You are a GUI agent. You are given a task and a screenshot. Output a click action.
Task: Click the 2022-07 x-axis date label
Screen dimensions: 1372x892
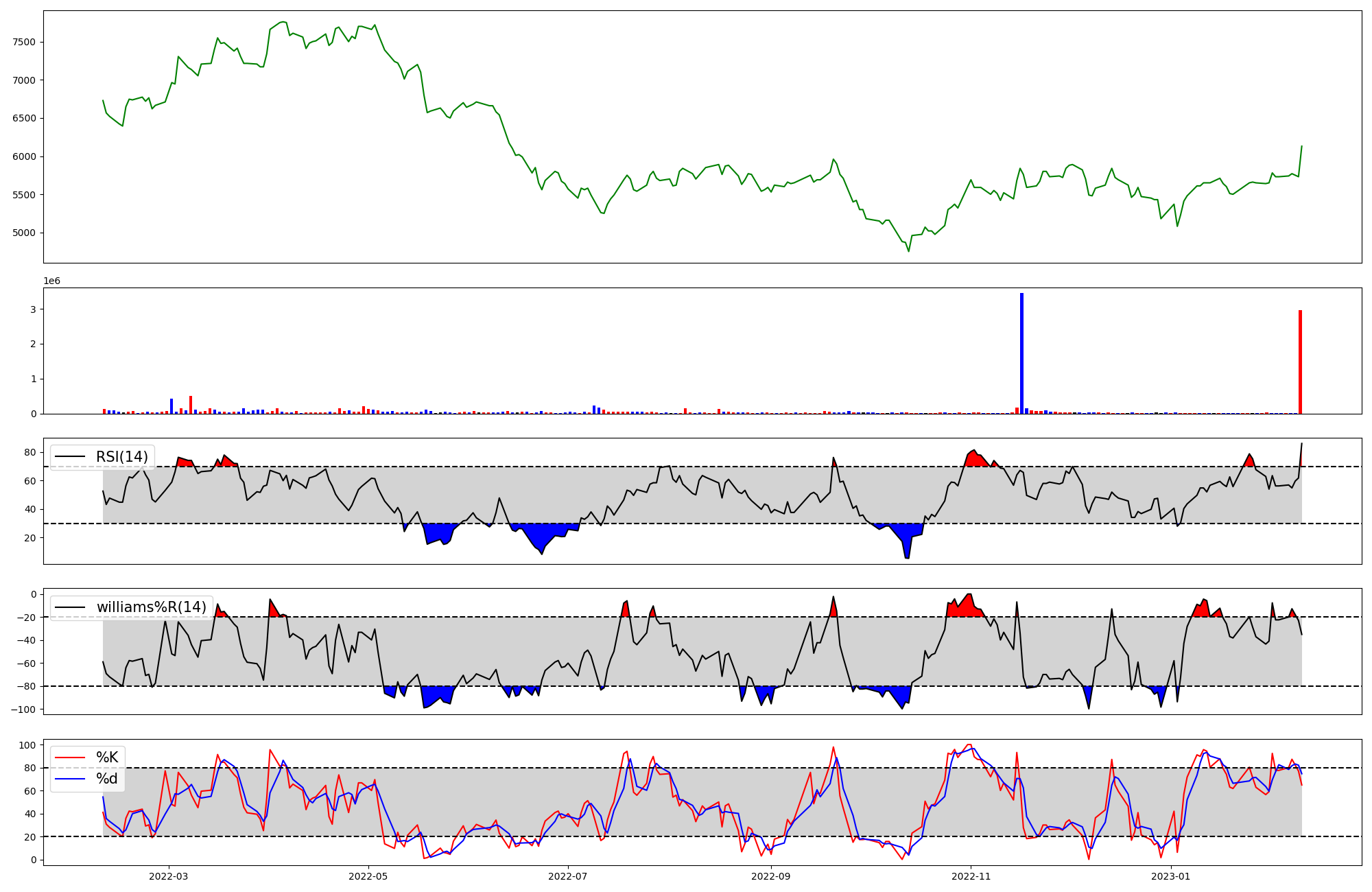(568, 876)
